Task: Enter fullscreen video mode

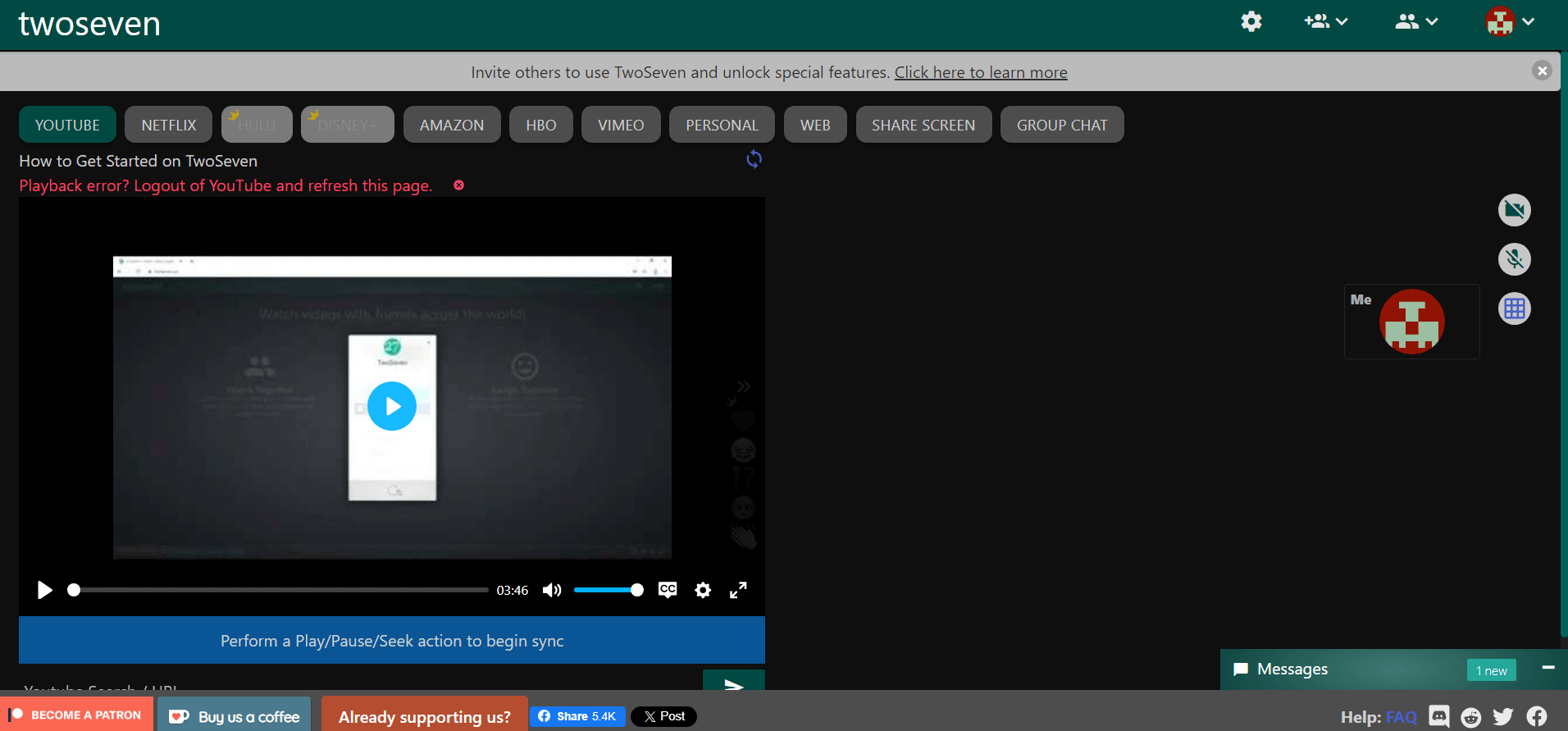Action: 738,590
